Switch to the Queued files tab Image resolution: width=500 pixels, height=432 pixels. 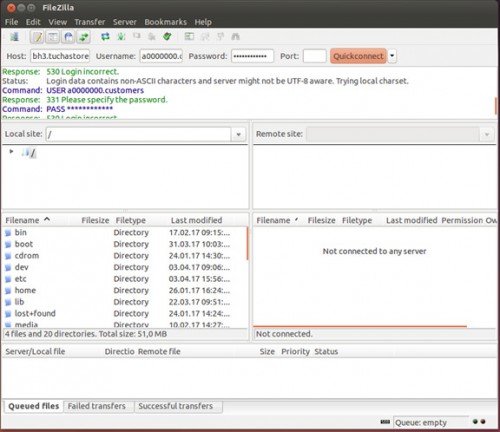click(34, 406)
